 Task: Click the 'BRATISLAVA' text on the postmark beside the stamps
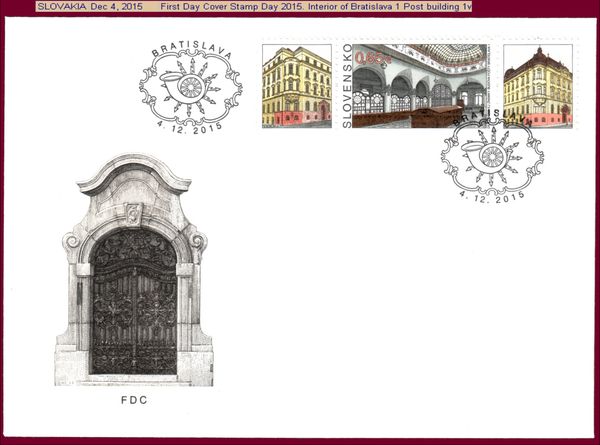point(192,49)
